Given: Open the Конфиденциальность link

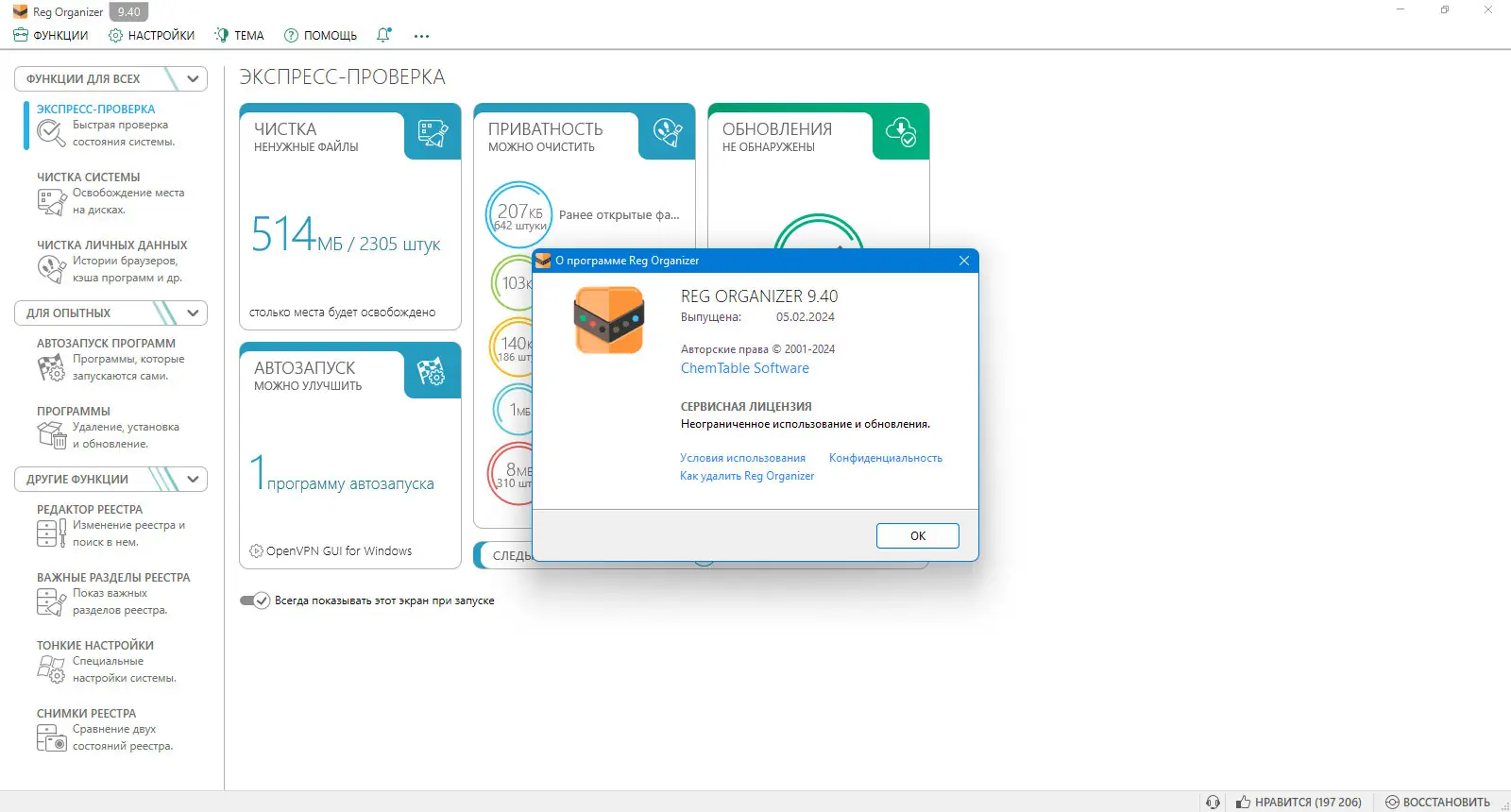Looking at the screenshot, I should point(886,458).
